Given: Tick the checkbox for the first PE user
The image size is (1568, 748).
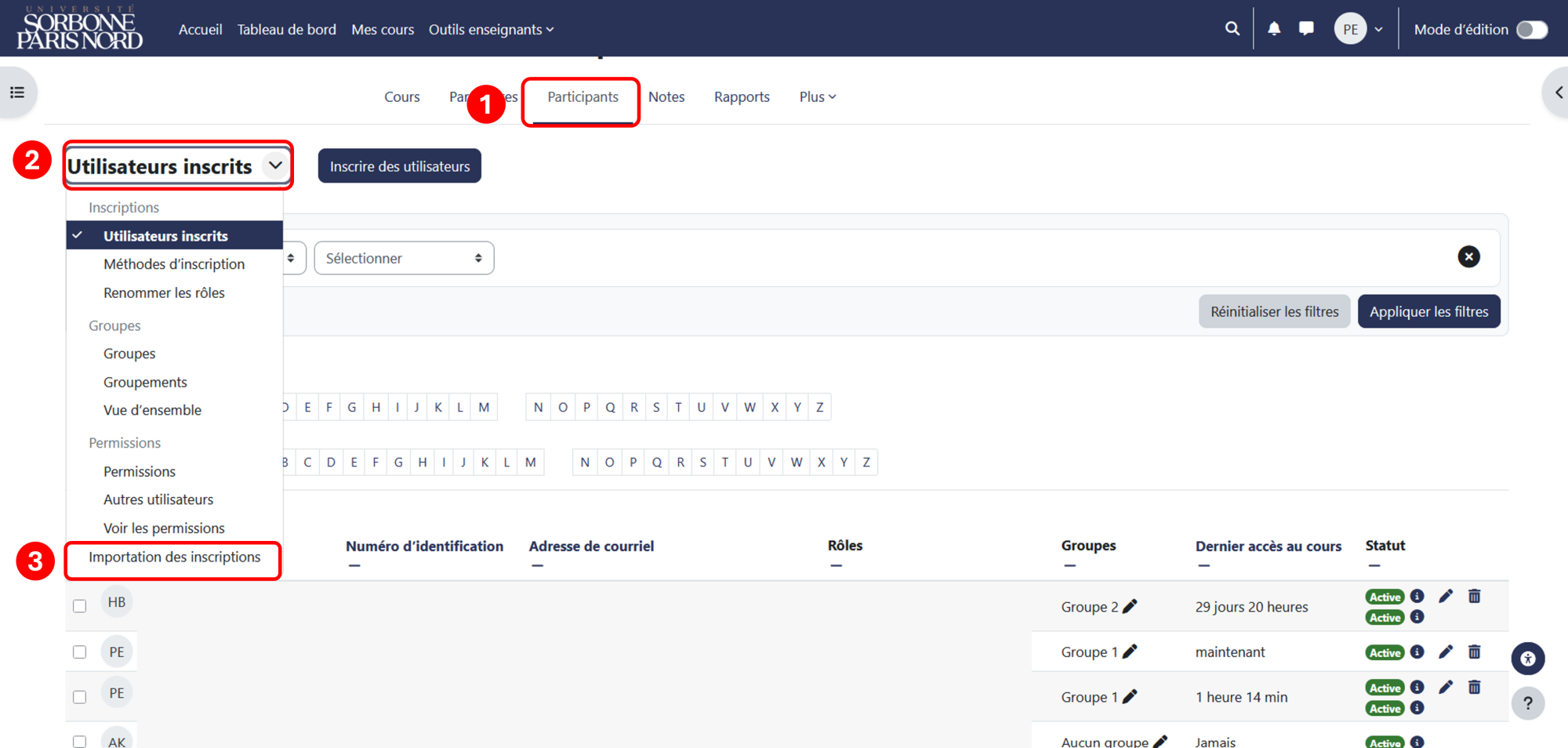Looking at the screenshot, I should coord(79,652).
